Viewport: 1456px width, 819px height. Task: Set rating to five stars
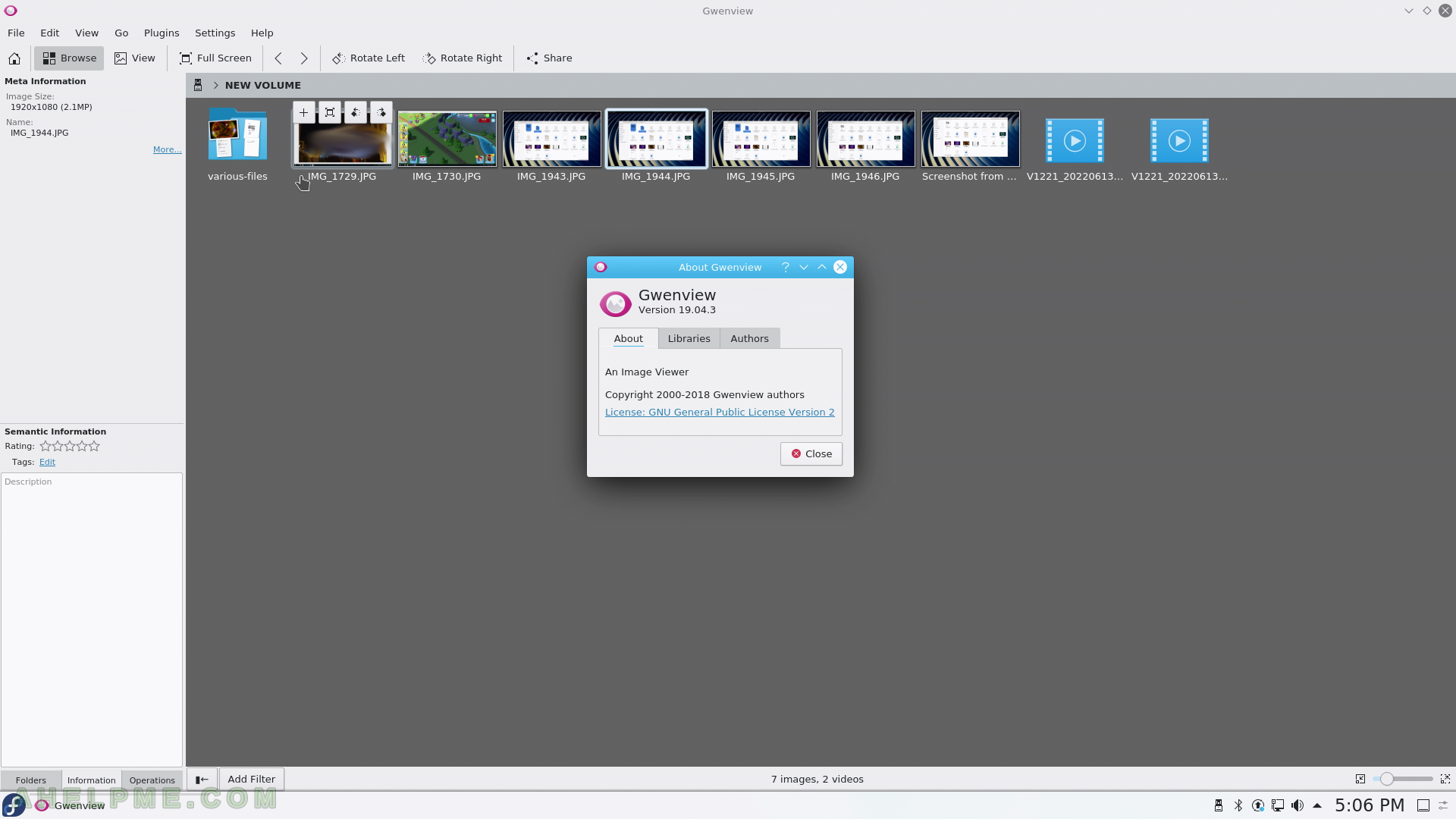(x=94, y=446)
